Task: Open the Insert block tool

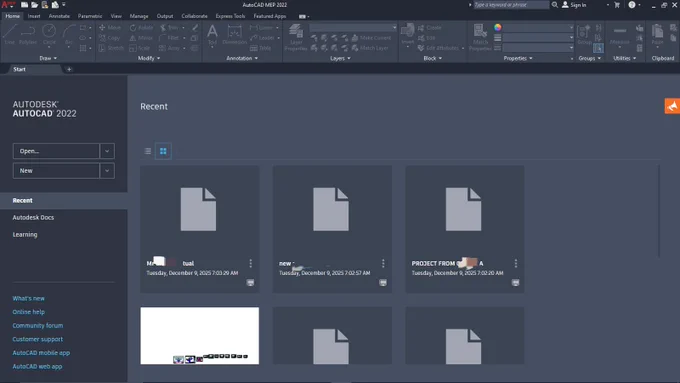Action: pos(407,35)
